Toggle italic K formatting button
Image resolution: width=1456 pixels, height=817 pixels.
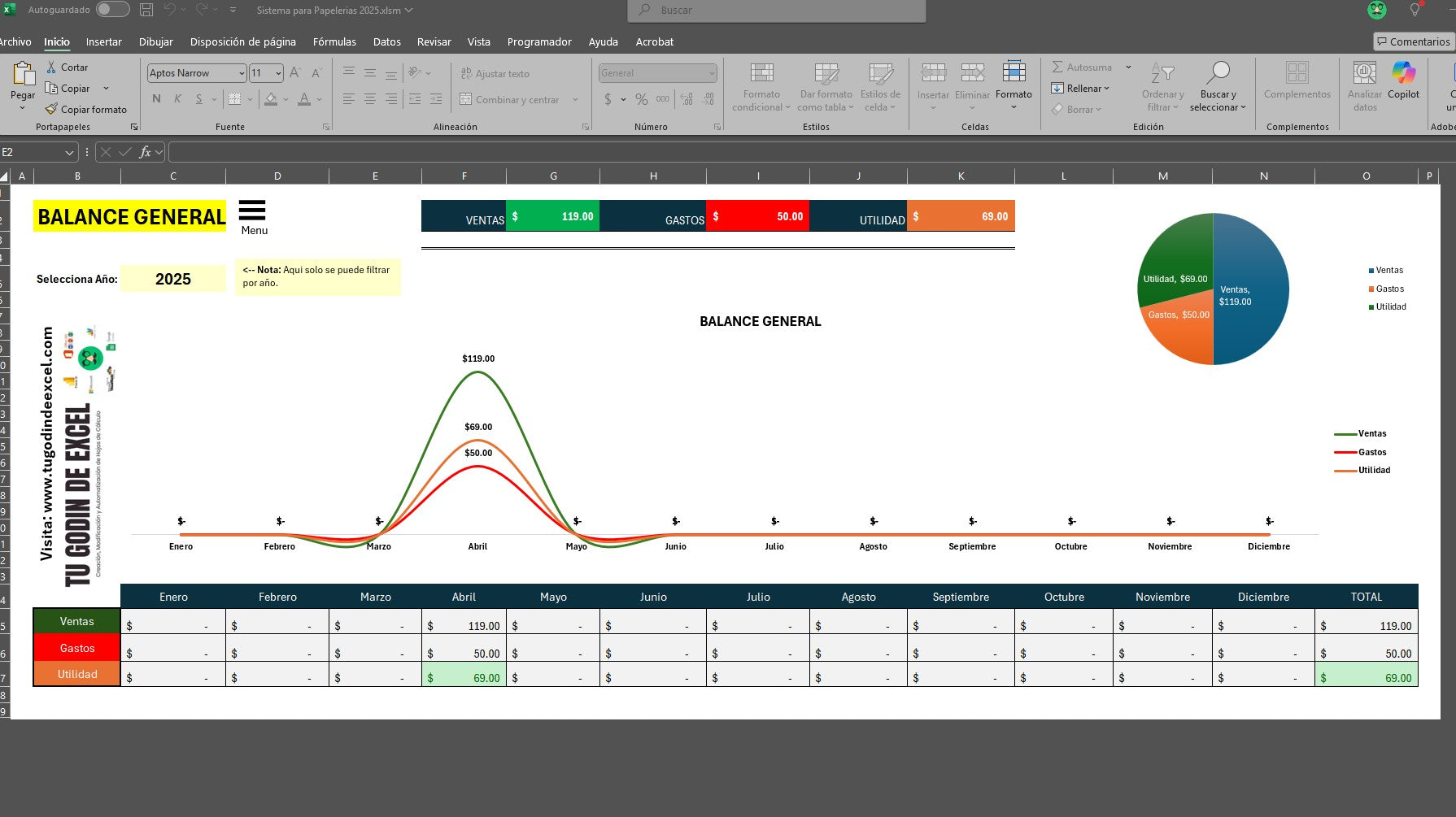pos(177,99)
